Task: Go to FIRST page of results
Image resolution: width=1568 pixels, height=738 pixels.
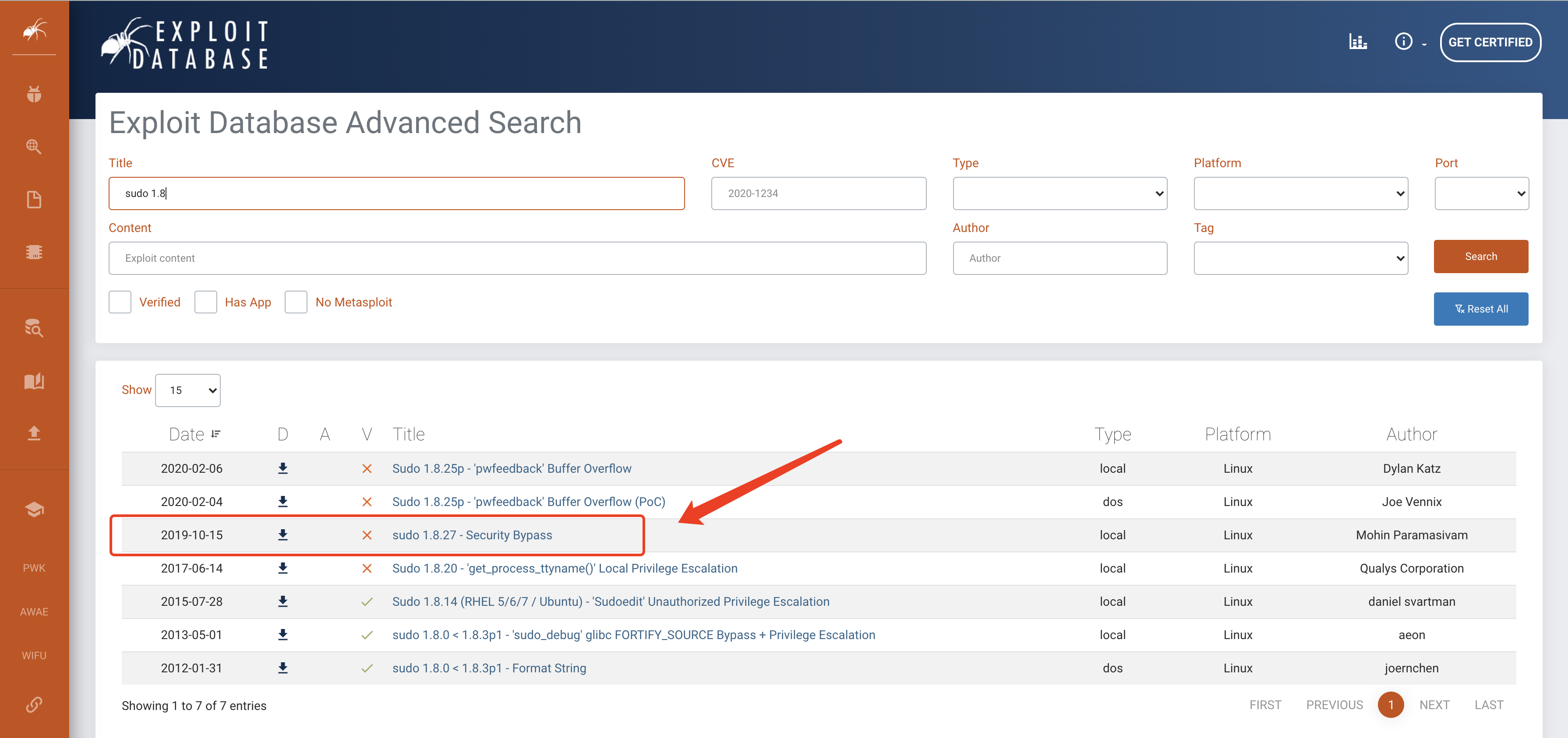Action: pos(1265,705)
